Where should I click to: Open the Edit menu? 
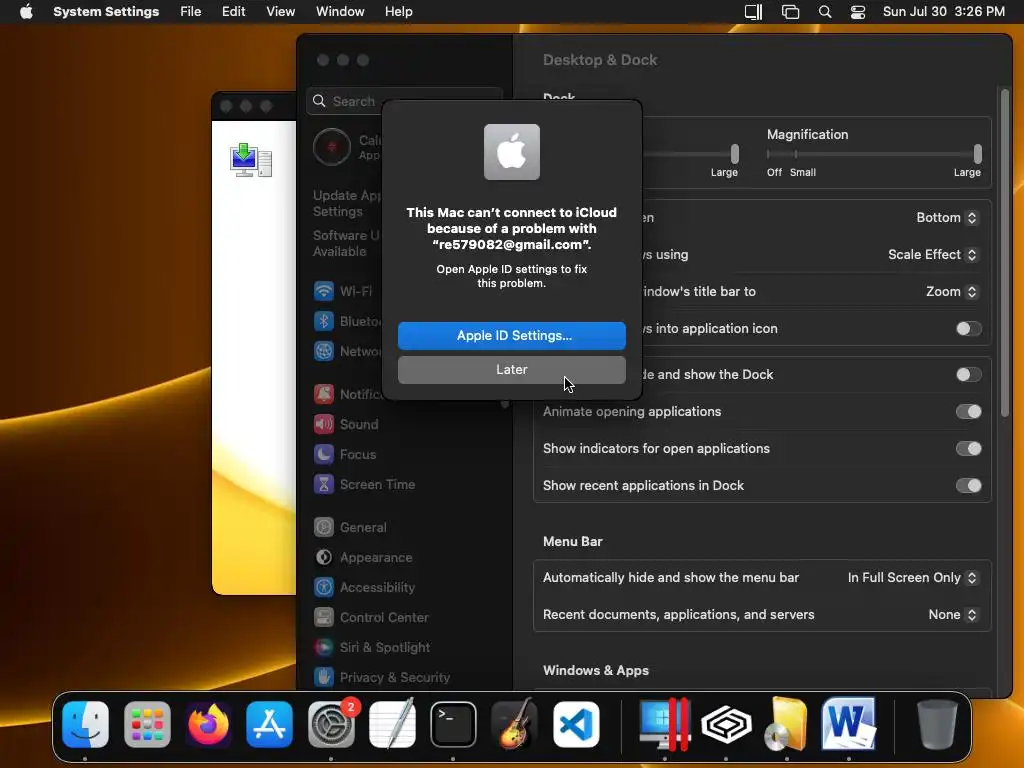click(x=233, y=12)
